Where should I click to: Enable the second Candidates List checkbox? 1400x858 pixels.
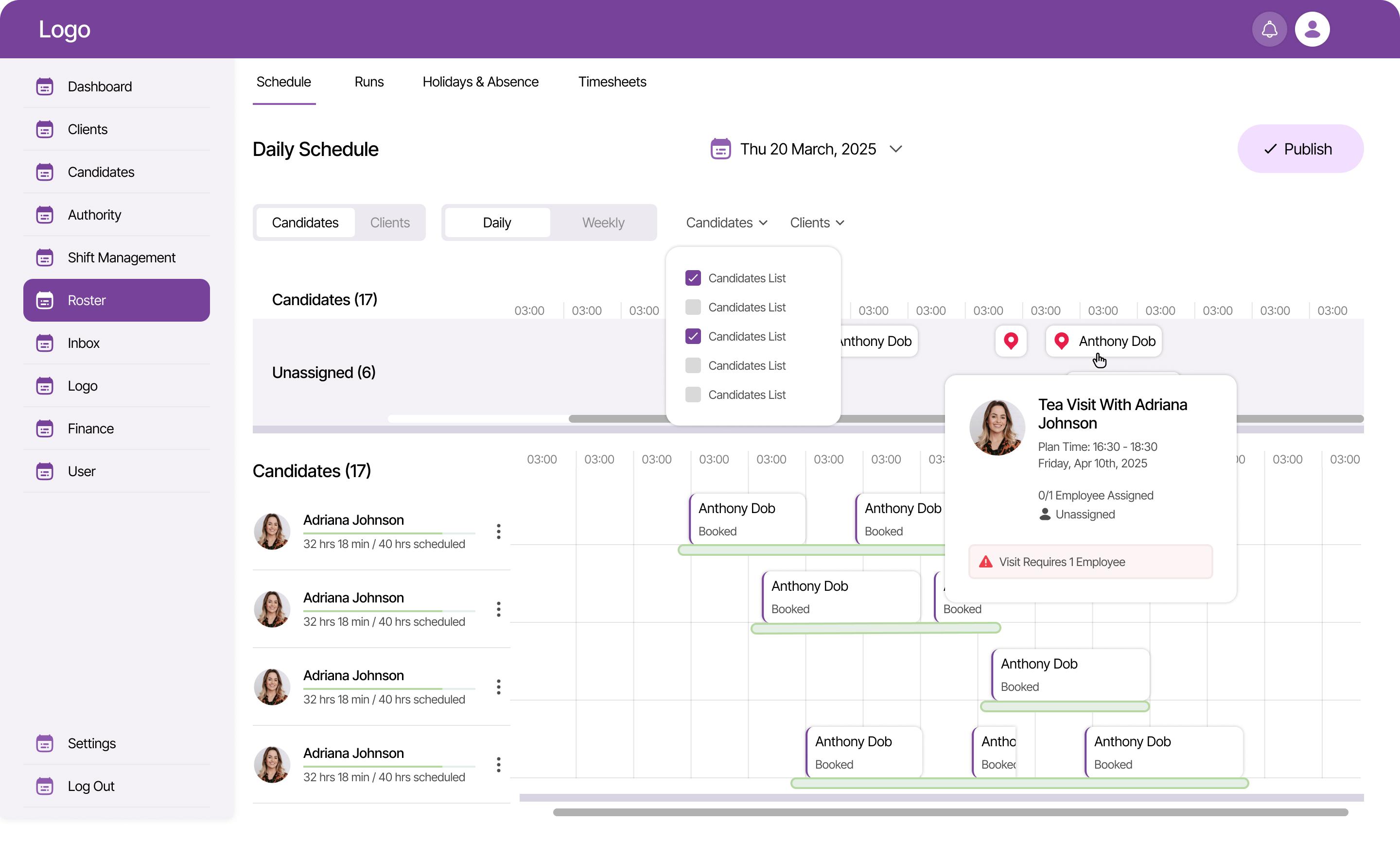[x=693, y=307]
